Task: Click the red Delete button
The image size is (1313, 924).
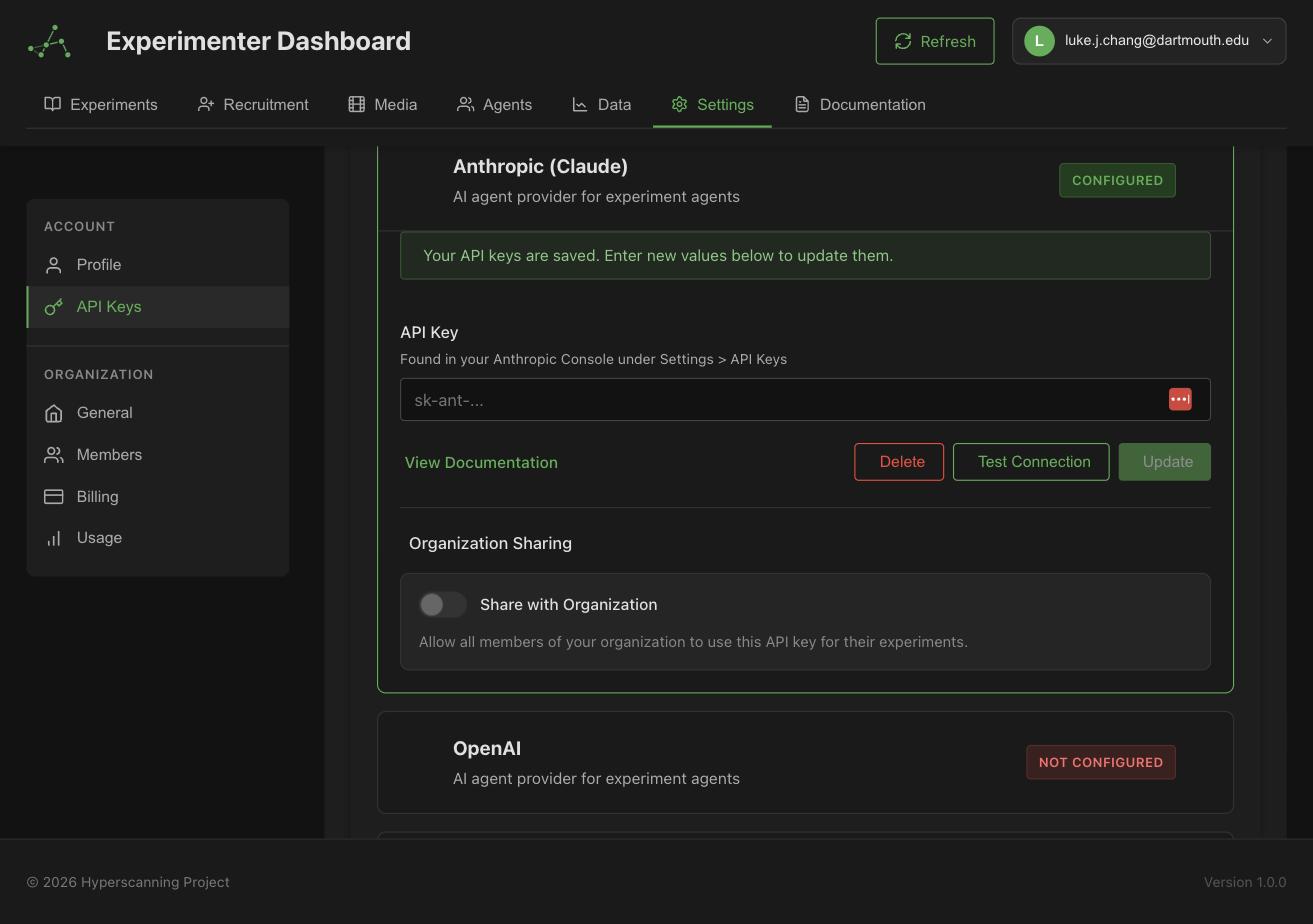Action: click(899, 462)
